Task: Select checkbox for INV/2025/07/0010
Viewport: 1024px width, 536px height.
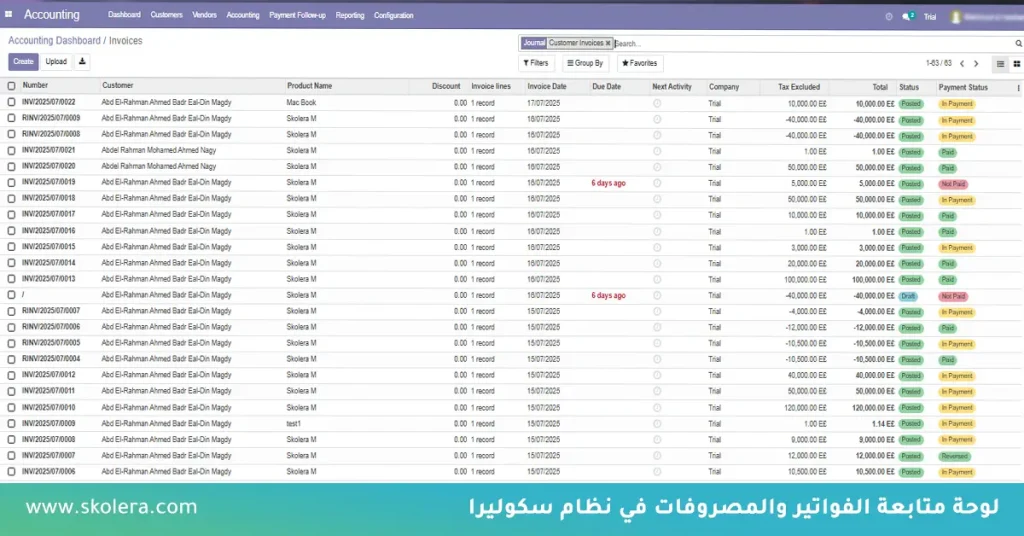Action: coord(11,407)
